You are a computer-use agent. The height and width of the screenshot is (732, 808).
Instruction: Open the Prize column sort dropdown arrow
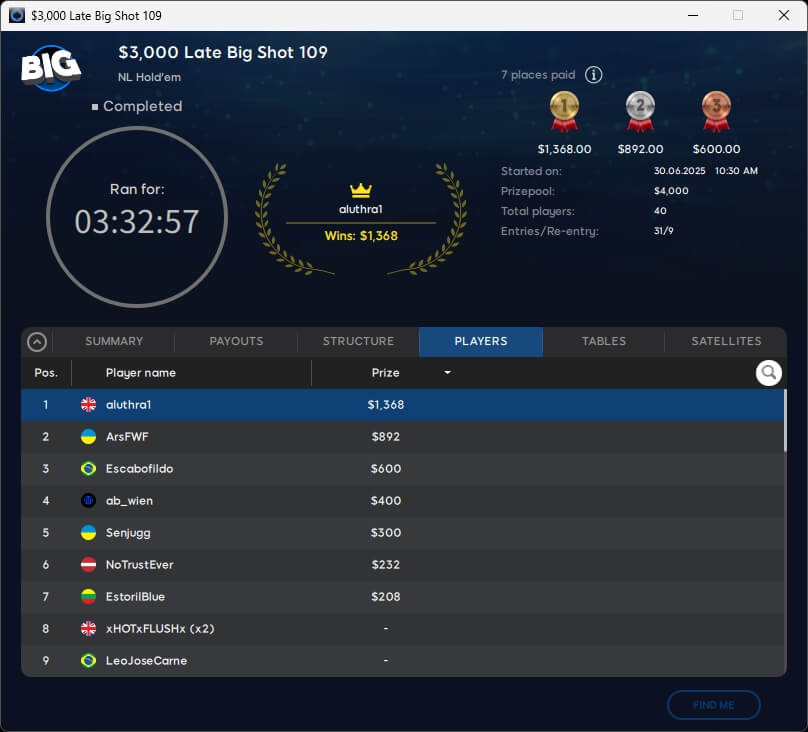(x=447, y=373)
